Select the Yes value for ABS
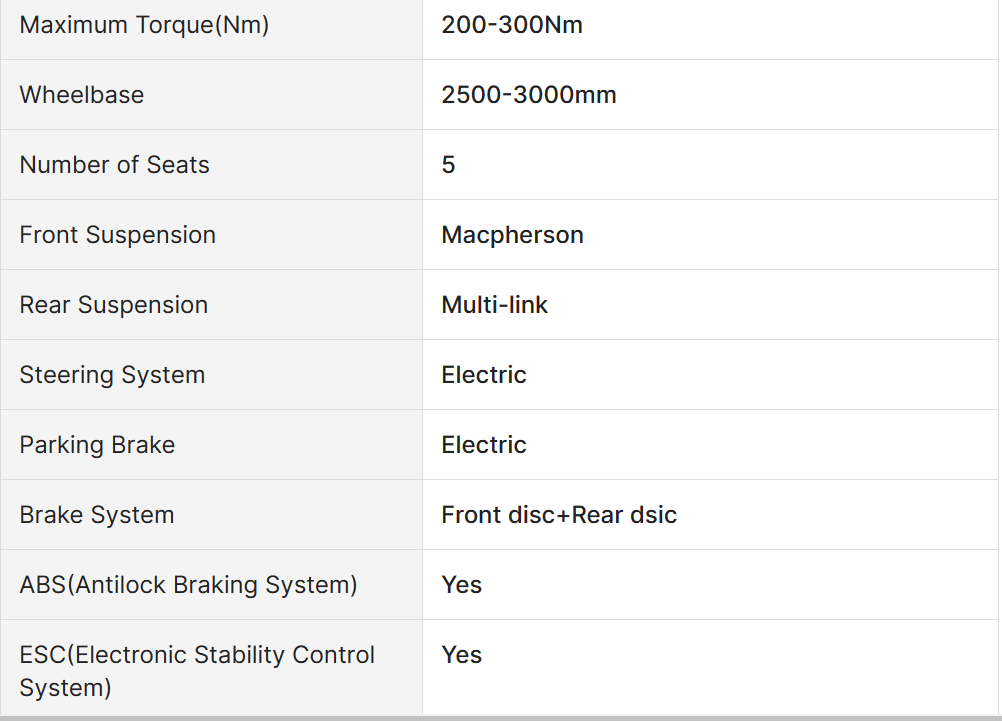The image size is (1002, 721). click(461, 585)
